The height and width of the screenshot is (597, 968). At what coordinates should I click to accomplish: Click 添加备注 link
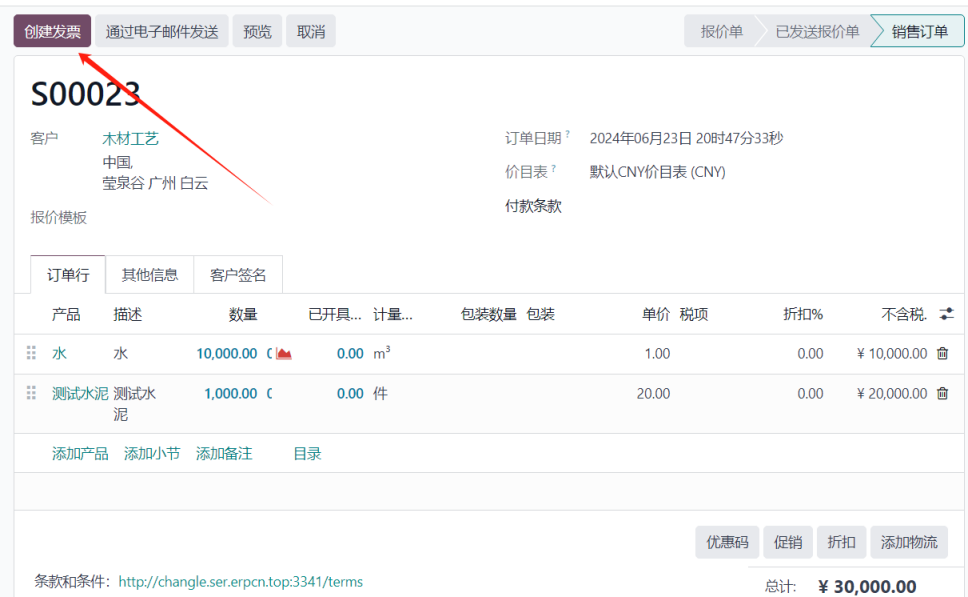223,454
